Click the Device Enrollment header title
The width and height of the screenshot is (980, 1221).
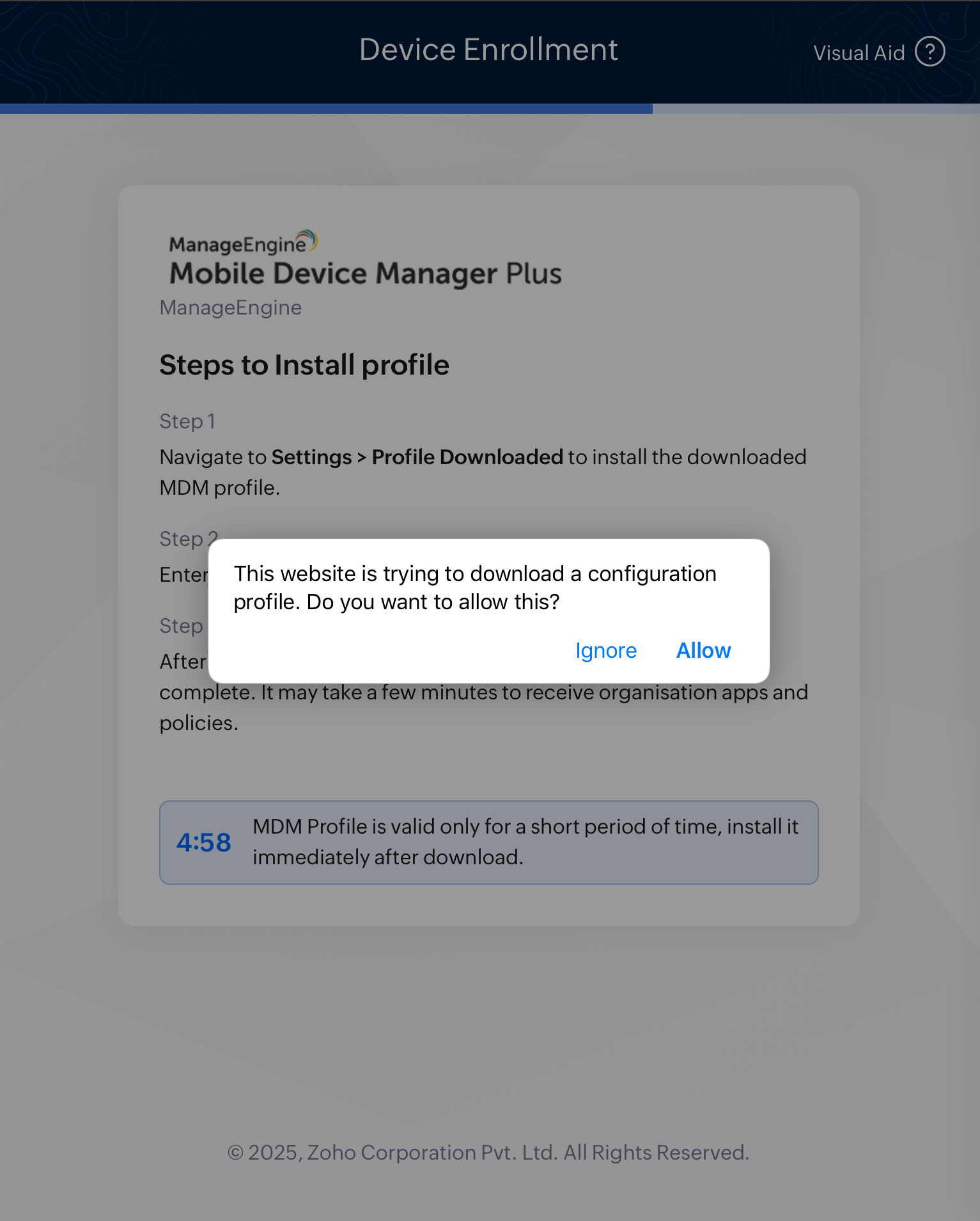488,50
